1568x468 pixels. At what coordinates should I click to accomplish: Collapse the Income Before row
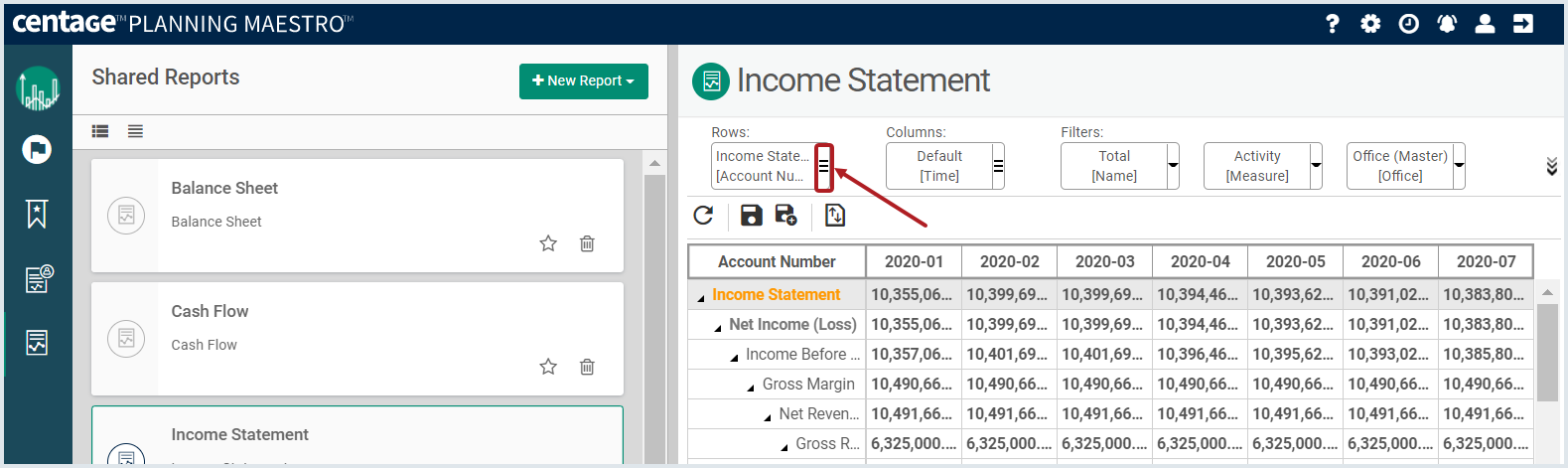735,358
